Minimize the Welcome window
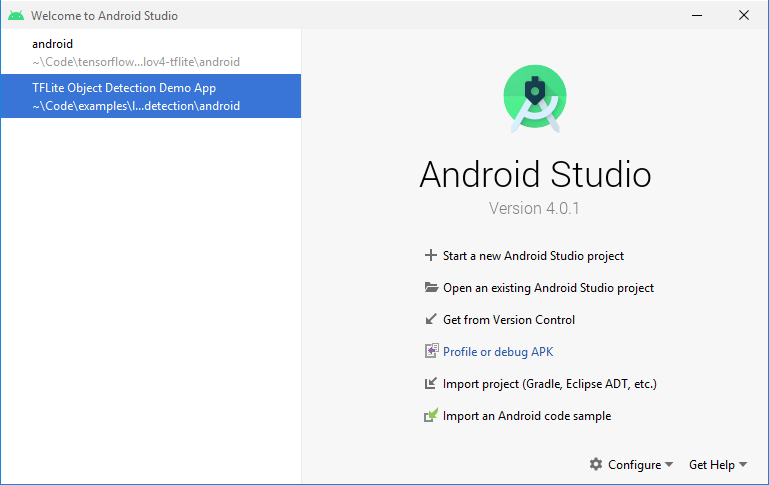Image resolution: width=769 pixels, height=485 pixels. [x=697, y=15]
